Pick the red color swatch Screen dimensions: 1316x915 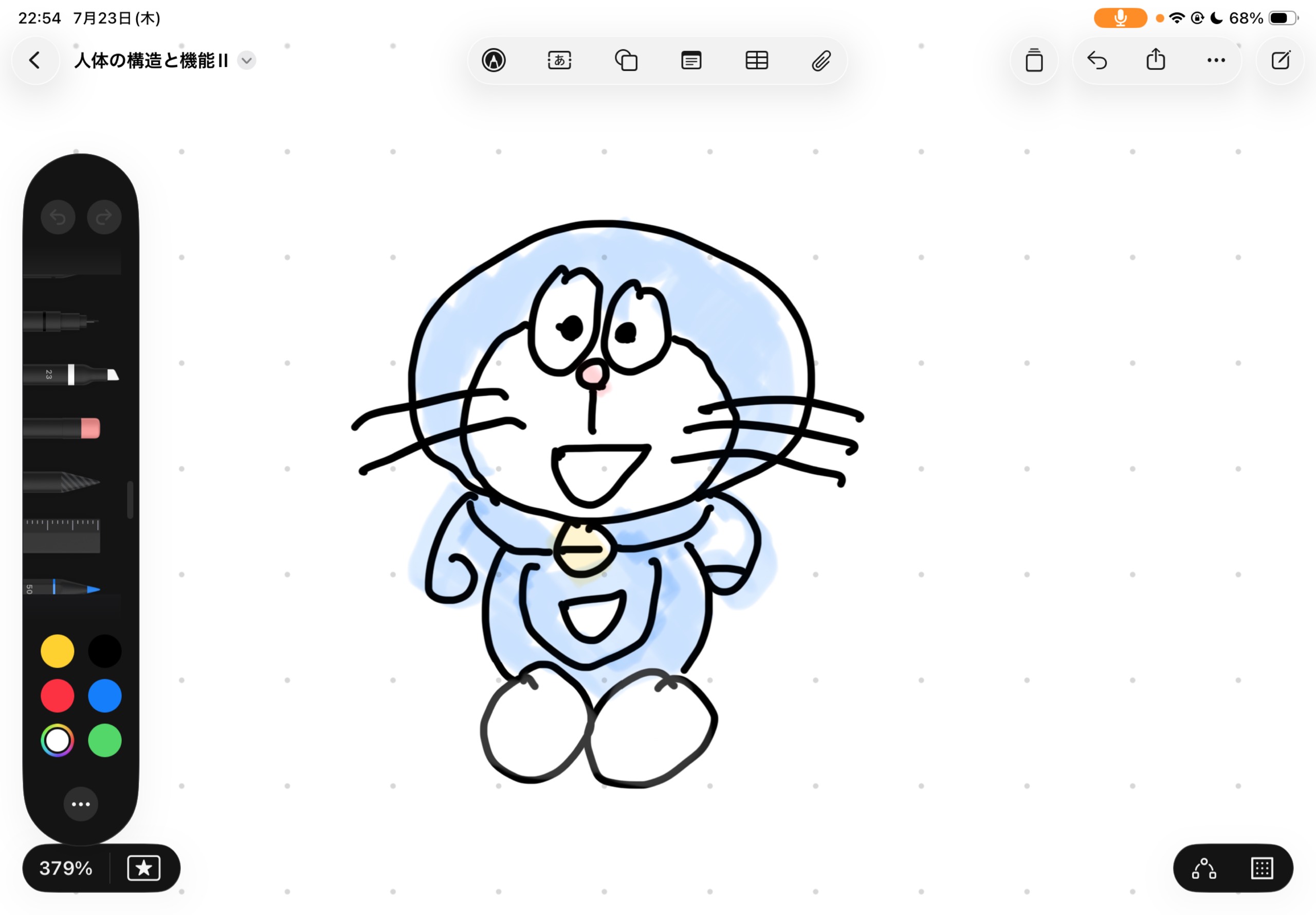click(x=57, y=695)
